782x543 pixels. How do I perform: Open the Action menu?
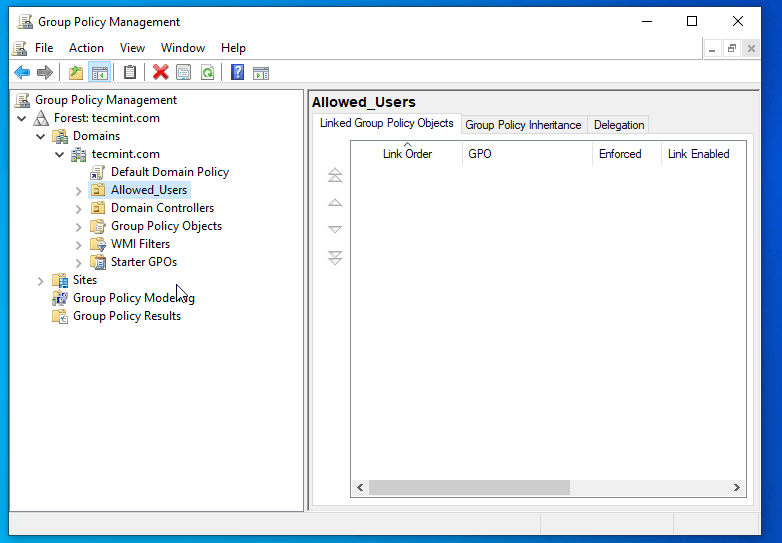86,47
